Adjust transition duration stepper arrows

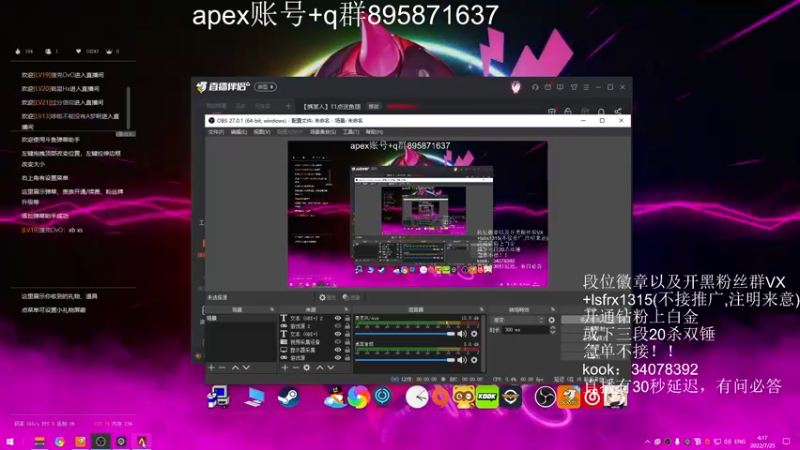552,330
